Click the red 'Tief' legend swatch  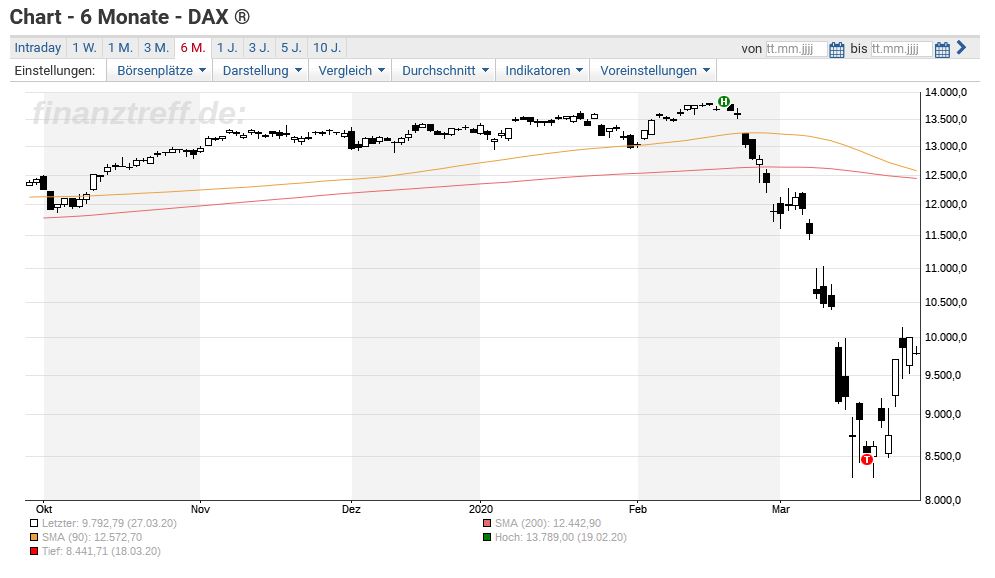tap(34, 551)
